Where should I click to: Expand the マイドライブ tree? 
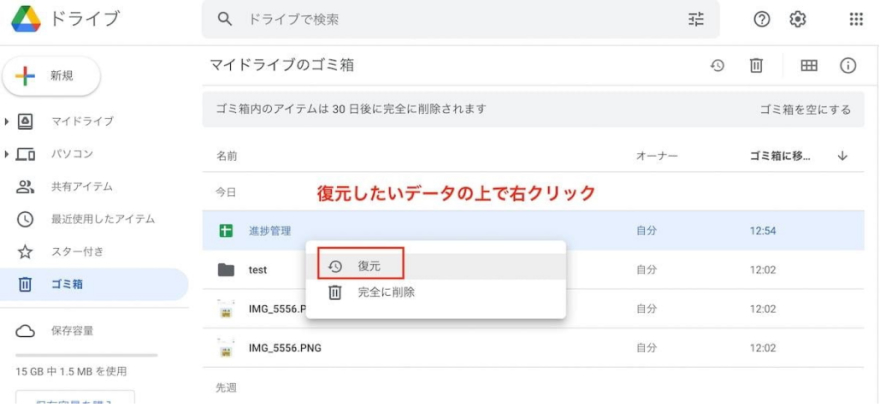(x=7, y=121)
